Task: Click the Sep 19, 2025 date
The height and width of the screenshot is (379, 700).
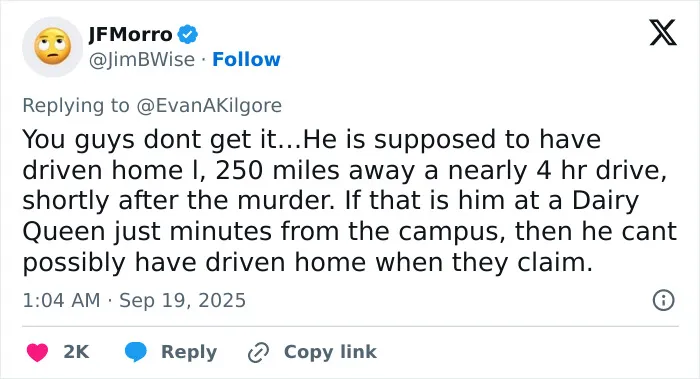Action: [x=182, y=300]
